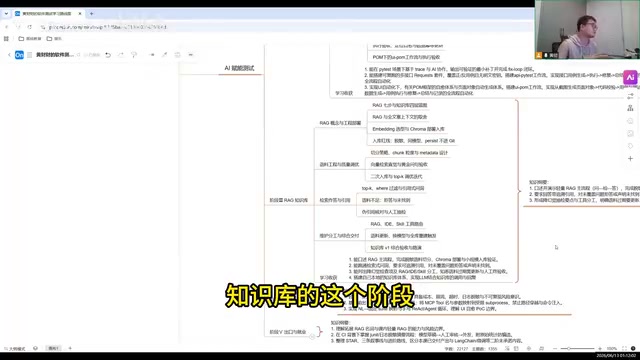Select the 'top-k、where' filter node
The height and width of the screenshot is (360, 640).
[393, 188]
